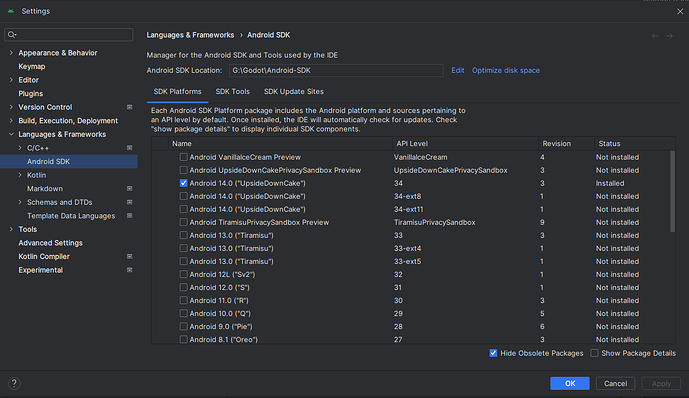The width and height of the screenshot is (689, 398).
Task: Enable Show Package Details
Action: tap(595, 353)
